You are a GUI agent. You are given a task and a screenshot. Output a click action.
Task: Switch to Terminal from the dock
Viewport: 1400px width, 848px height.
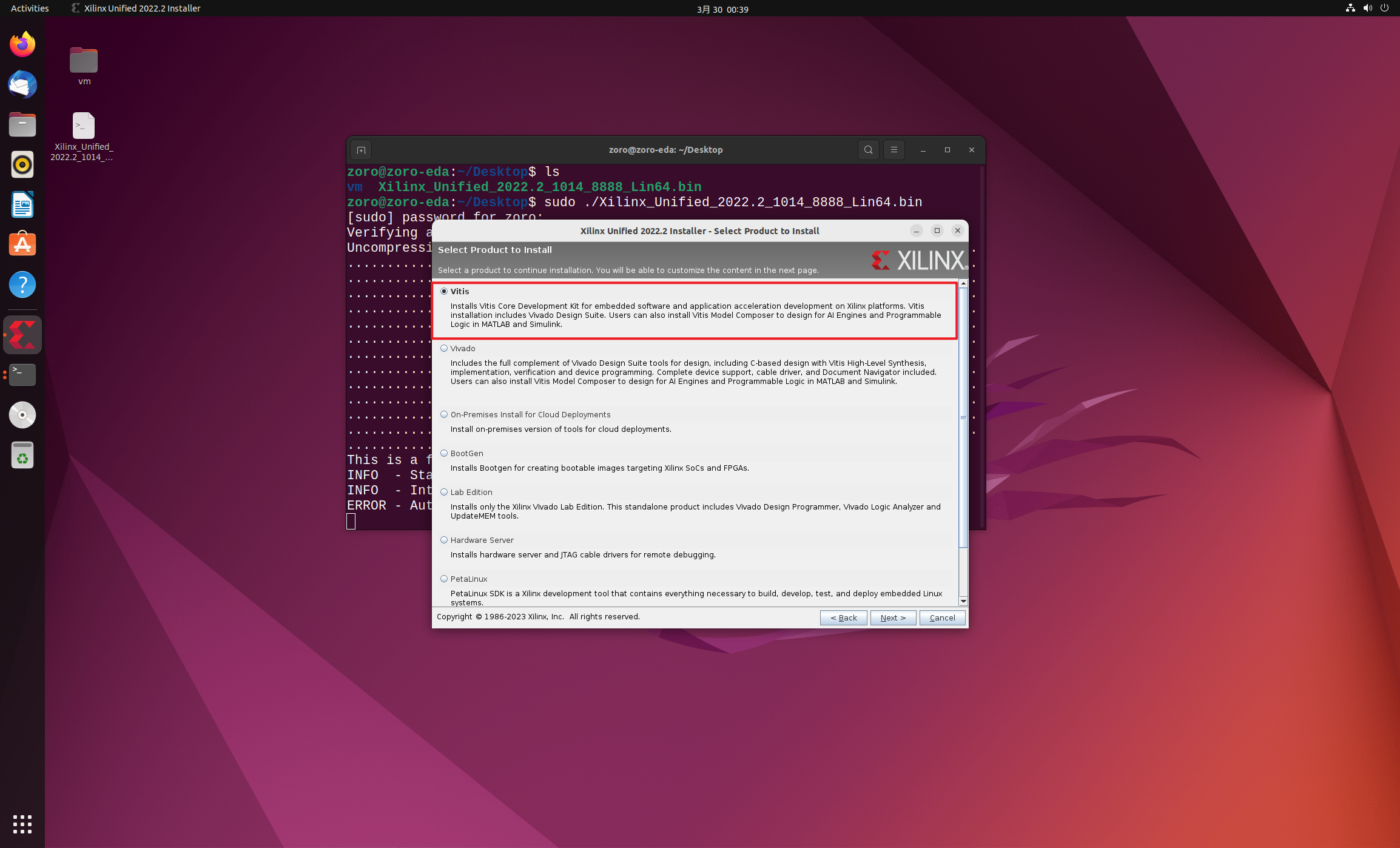22,375
